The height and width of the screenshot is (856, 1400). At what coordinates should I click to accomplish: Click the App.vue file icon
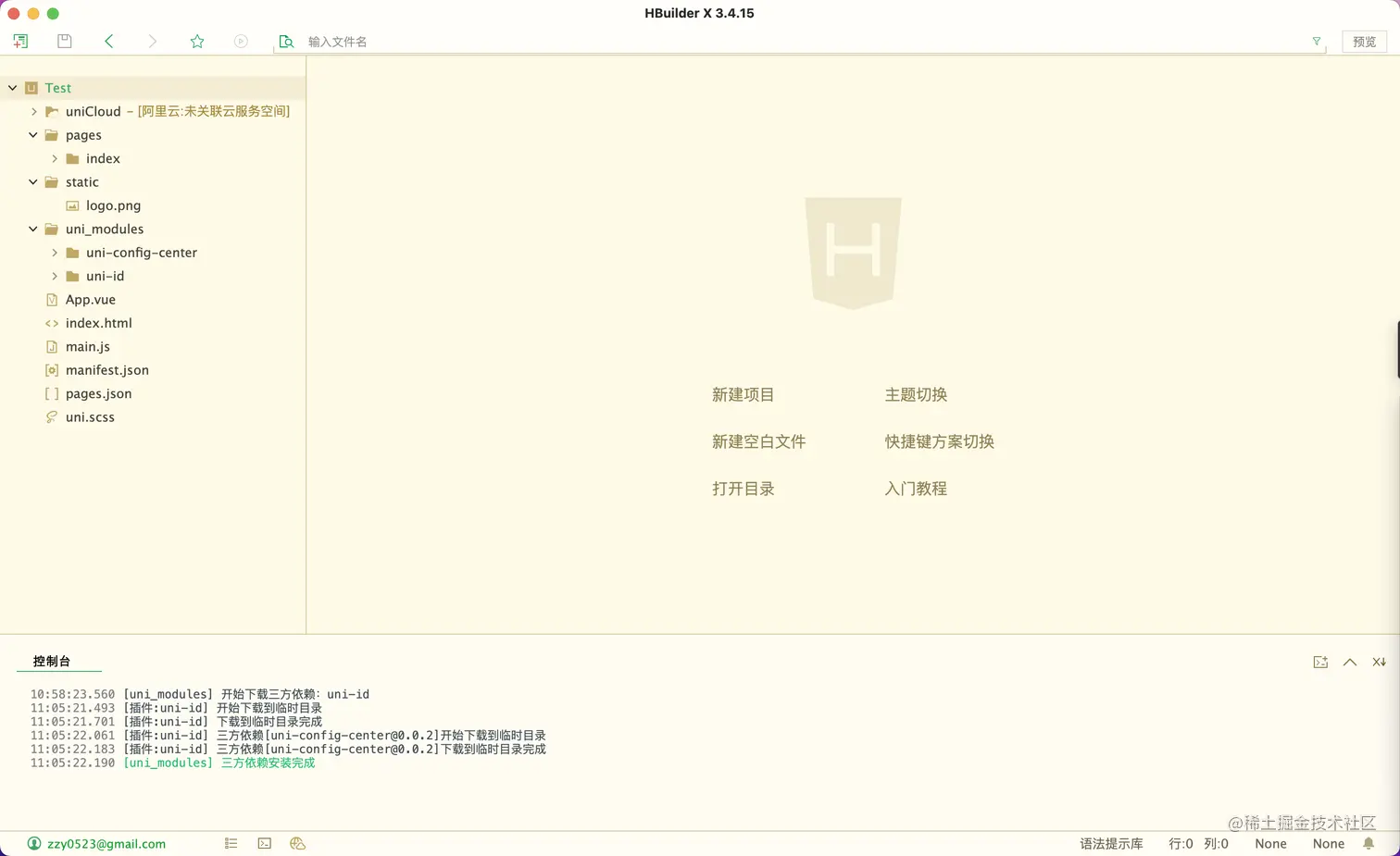click(52, 300)
